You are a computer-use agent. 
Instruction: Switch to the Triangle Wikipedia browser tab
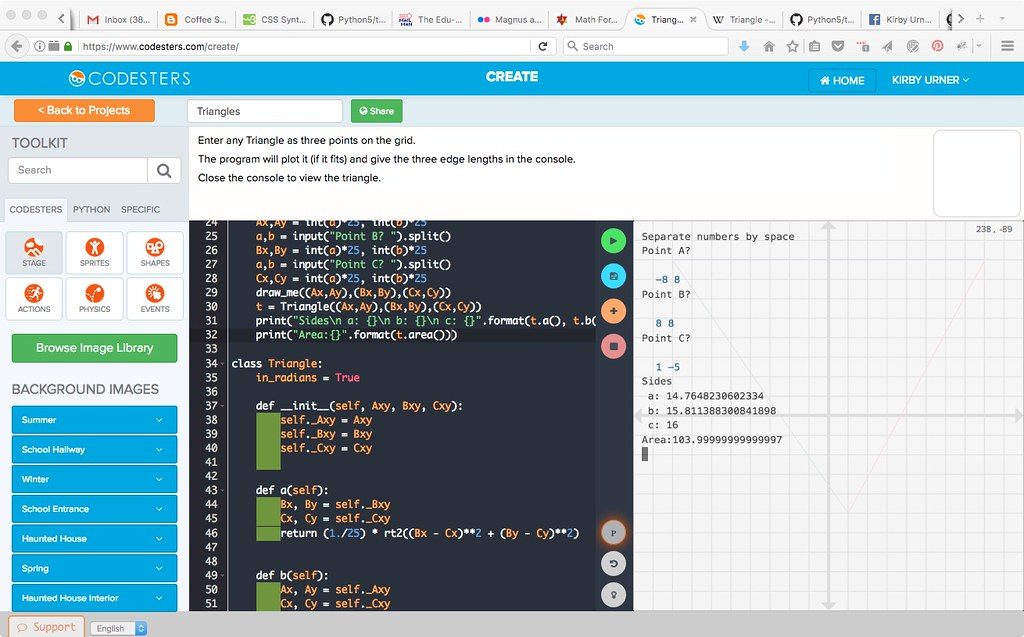[x=744, y=20]
